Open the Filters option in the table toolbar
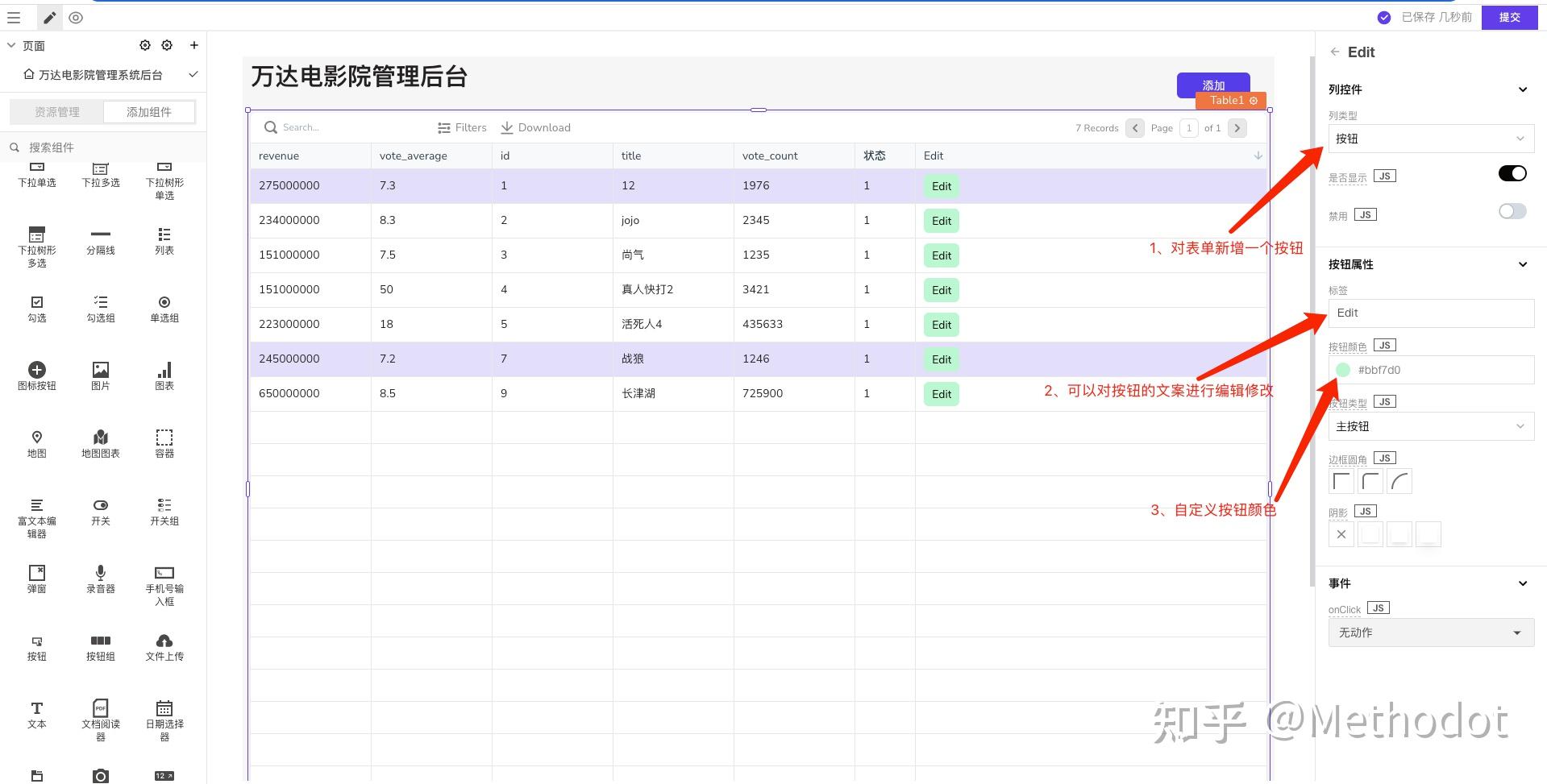Viewport: 1547px width, 784px height. 462,127
